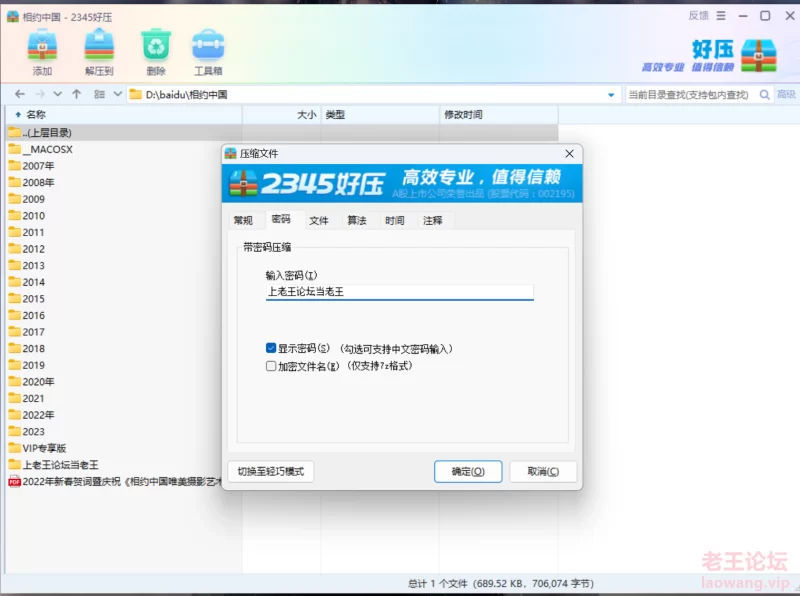The image size is (800, 596).
Task: Click the password input field
Action: point(399,292)
